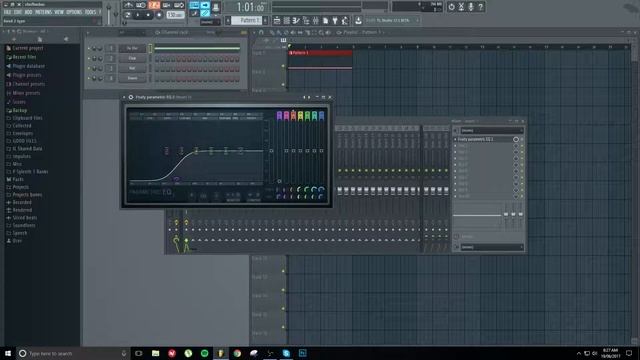Toggle wait-for-input icon next to metronome
The image size is (640, 360).
click(141, 5)
